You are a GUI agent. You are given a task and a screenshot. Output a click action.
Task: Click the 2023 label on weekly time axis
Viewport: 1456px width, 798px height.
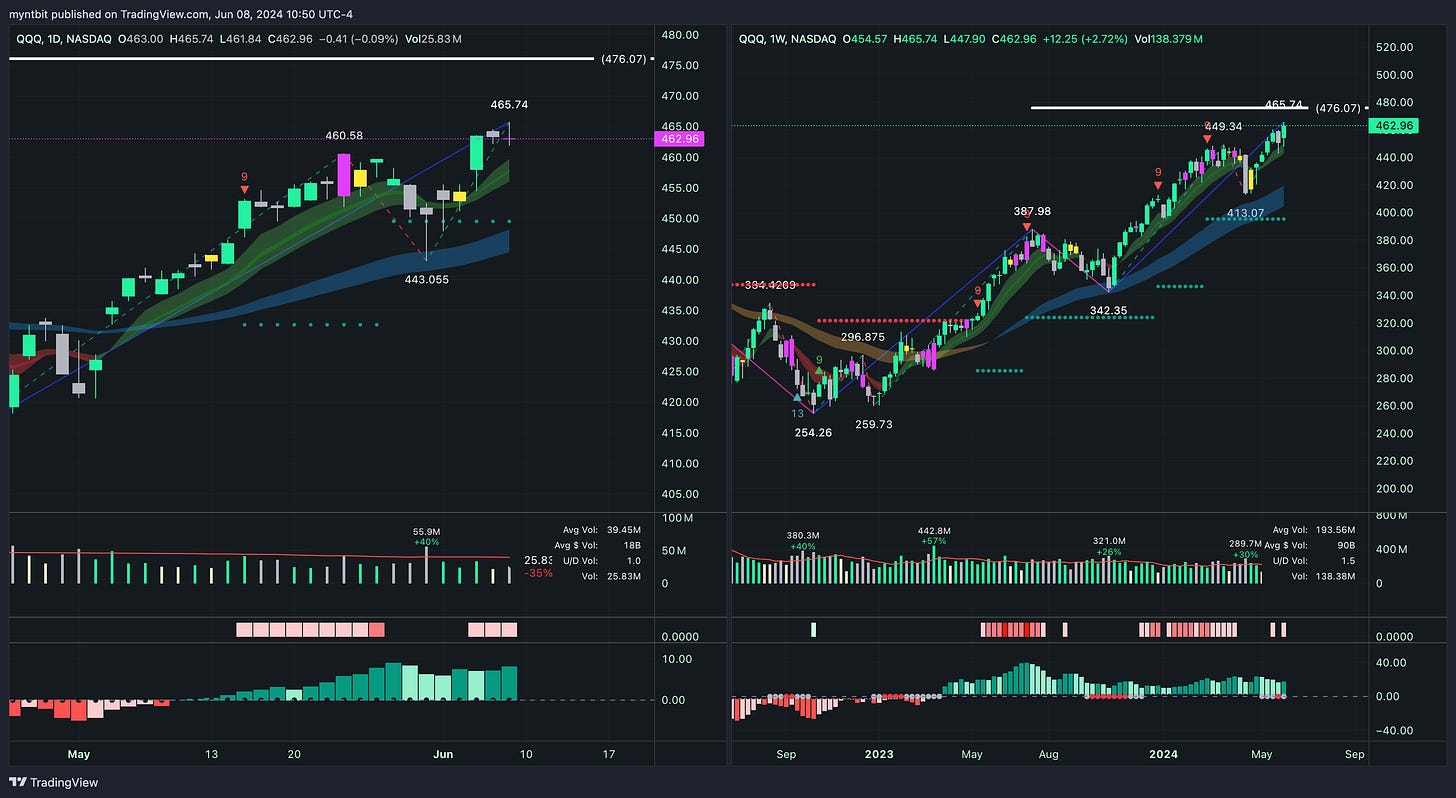click(x=879, y=753)
